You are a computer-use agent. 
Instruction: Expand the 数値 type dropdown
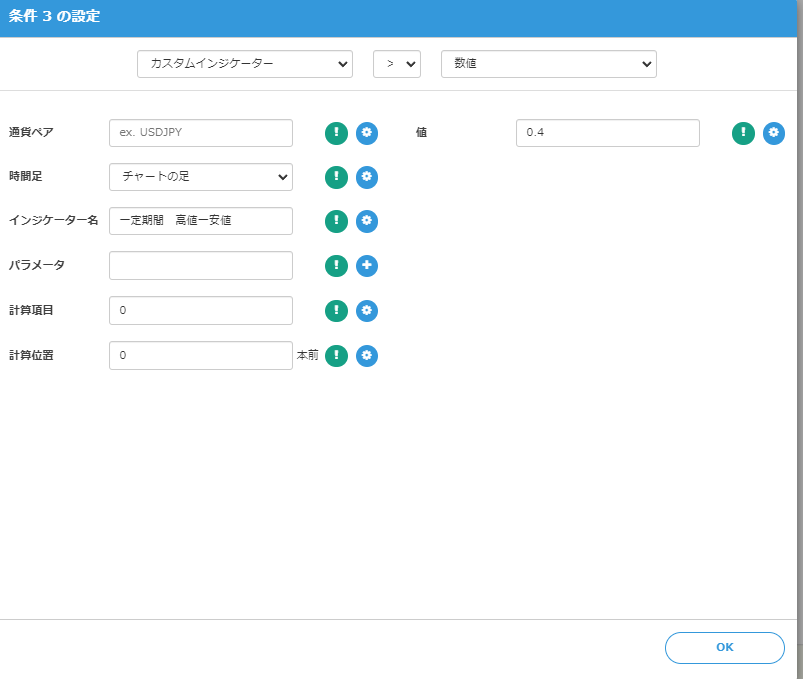[548, 64]
